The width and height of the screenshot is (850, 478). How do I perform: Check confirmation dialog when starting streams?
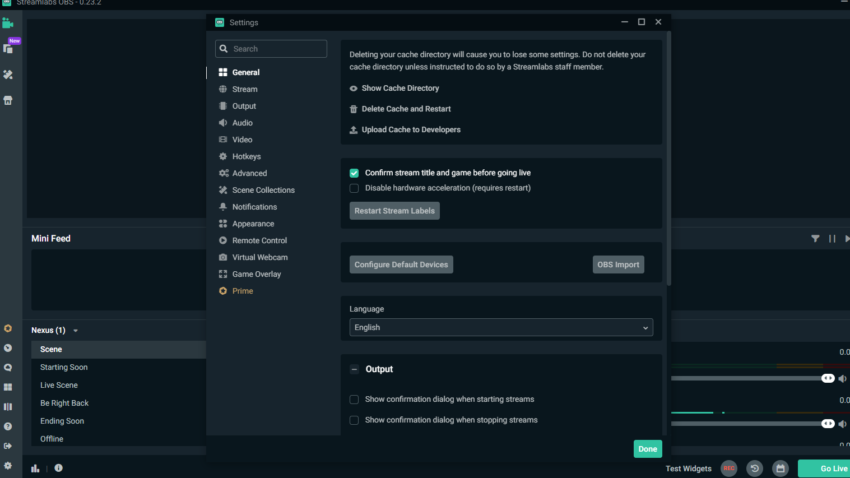(x=354, y=399)
